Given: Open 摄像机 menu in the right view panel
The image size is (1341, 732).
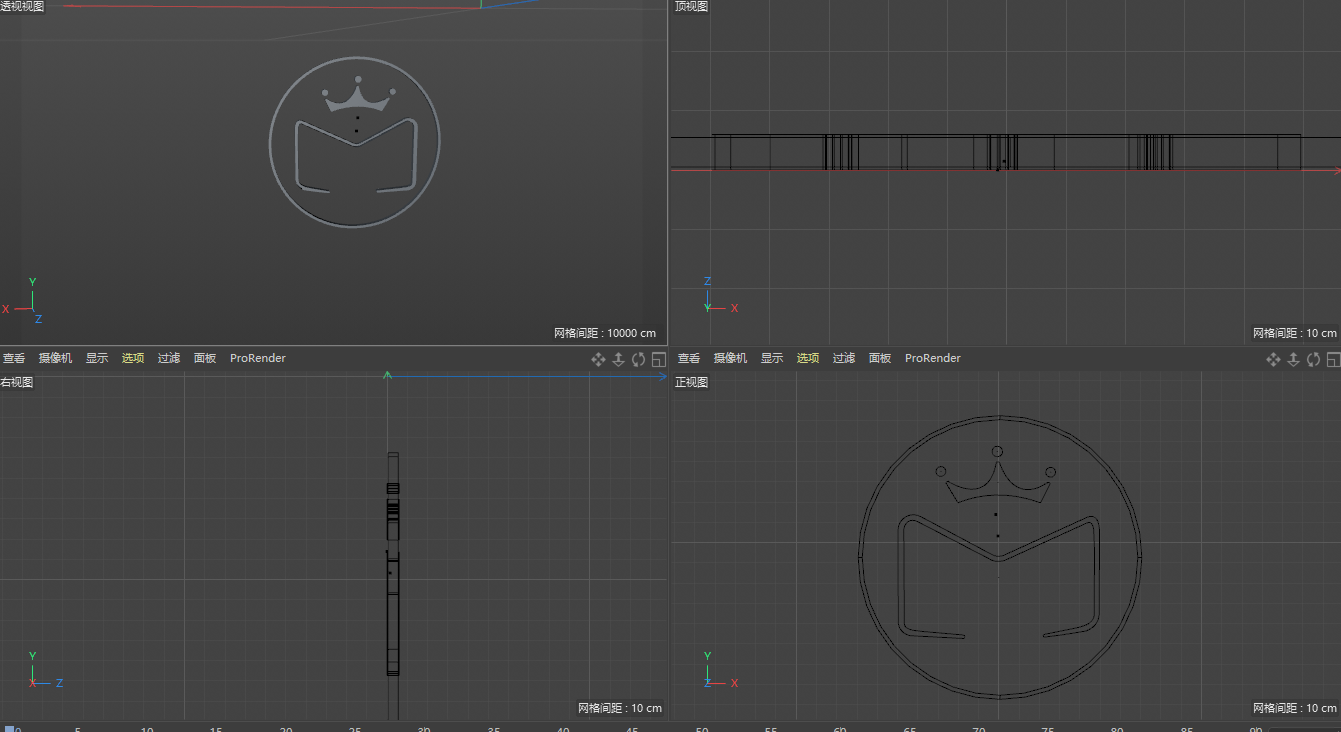Looking at the screenshot, I should click(56, 358).
